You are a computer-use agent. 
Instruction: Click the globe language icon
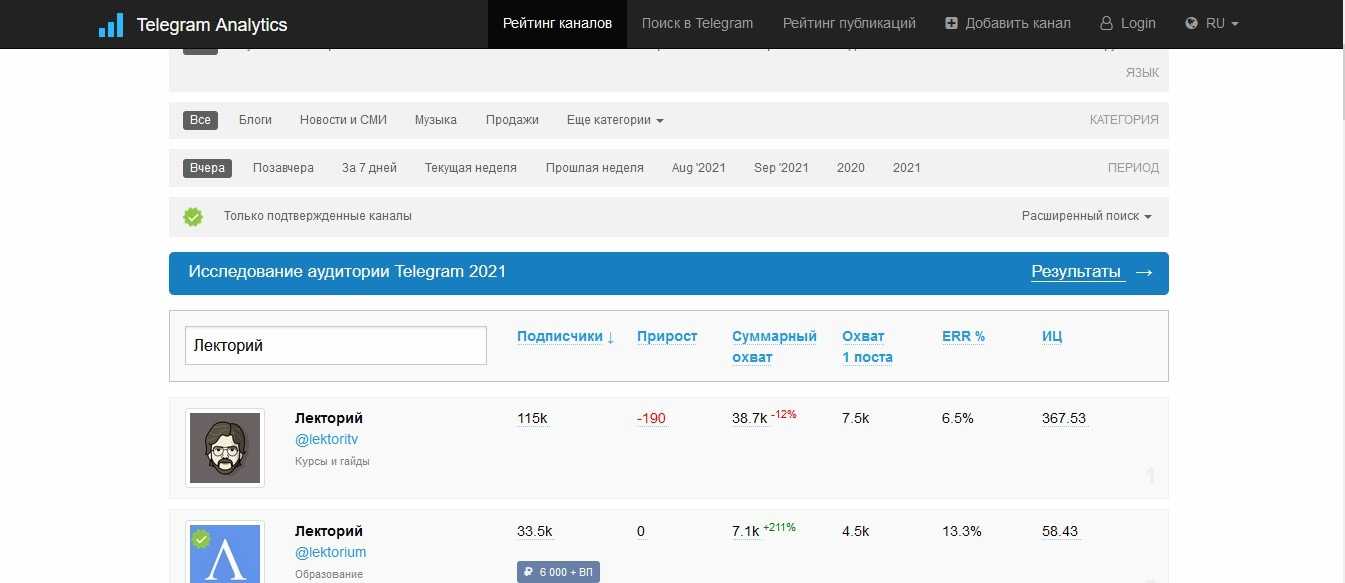pyautogui.click(x=1191, y=23)
